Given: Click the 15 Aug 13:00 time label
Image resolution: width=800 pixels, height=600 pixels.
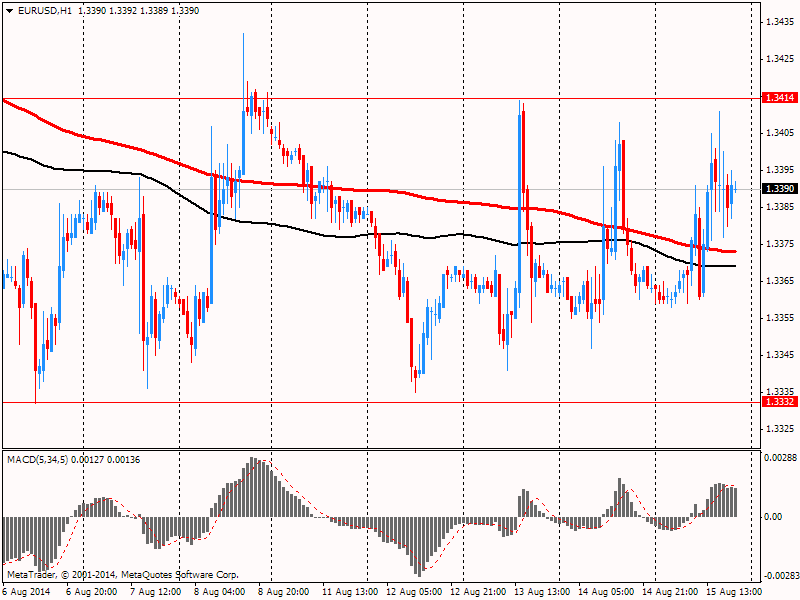Looking at the screenshot, I should tap(733, 591).
